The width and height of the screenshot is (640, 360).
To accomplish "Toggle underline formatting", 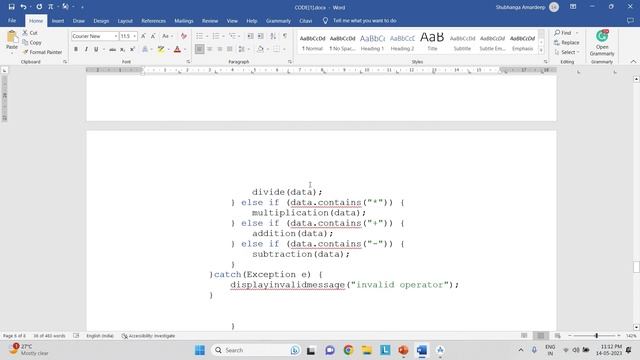I will point(96,49).
